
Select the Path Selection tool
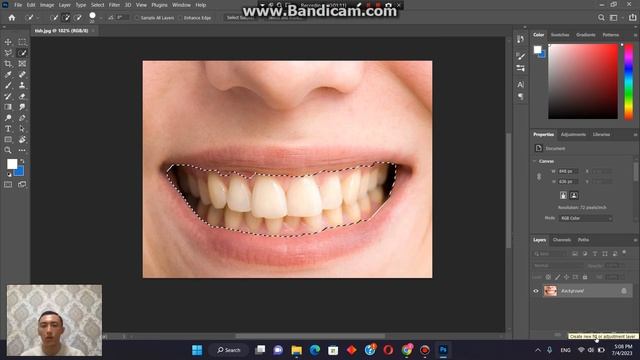[x=22, y=129]
